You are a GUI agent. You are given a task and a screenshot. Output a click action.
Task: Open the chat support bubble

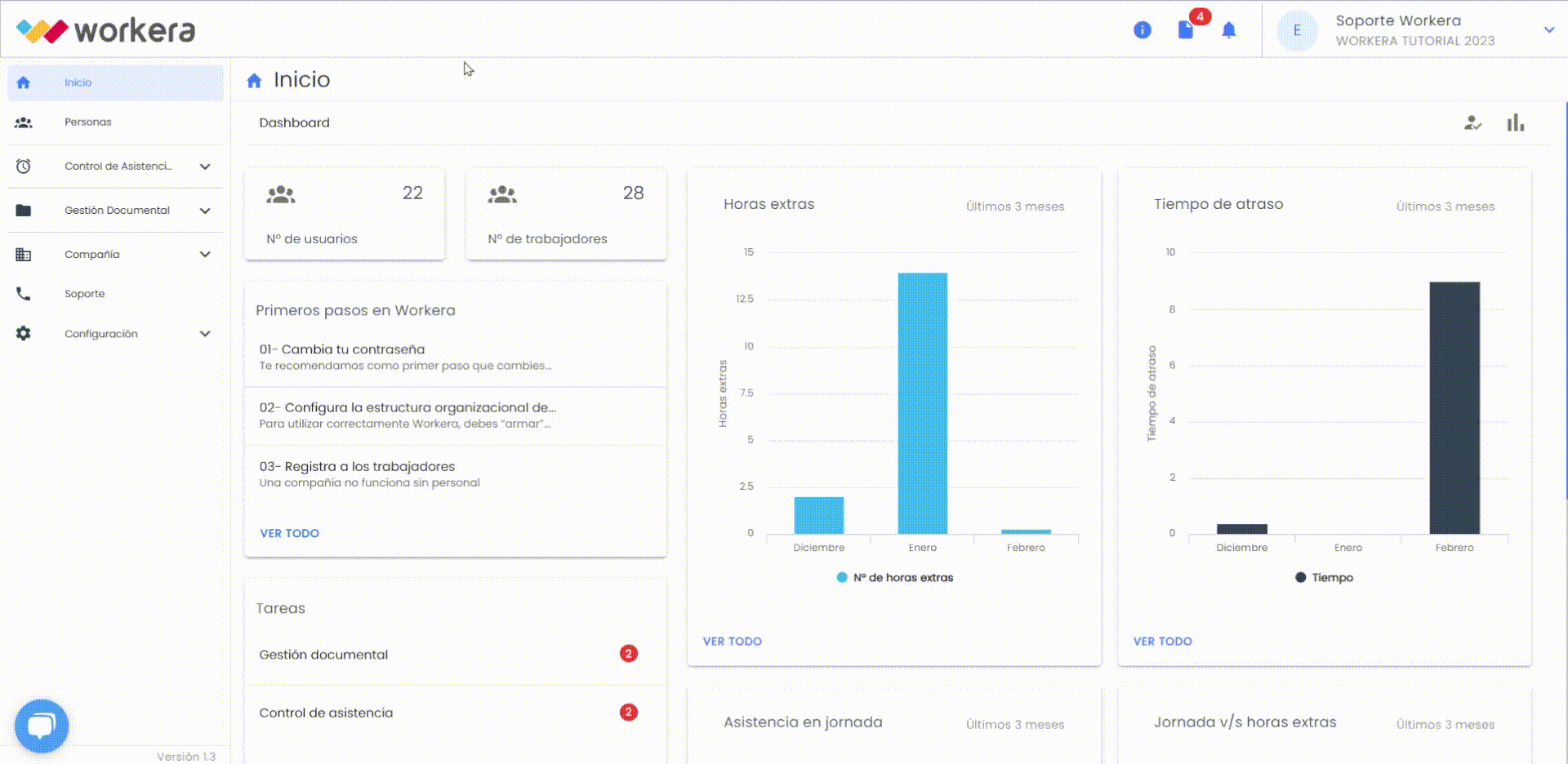pyautogui.click(x=42, y=726)
